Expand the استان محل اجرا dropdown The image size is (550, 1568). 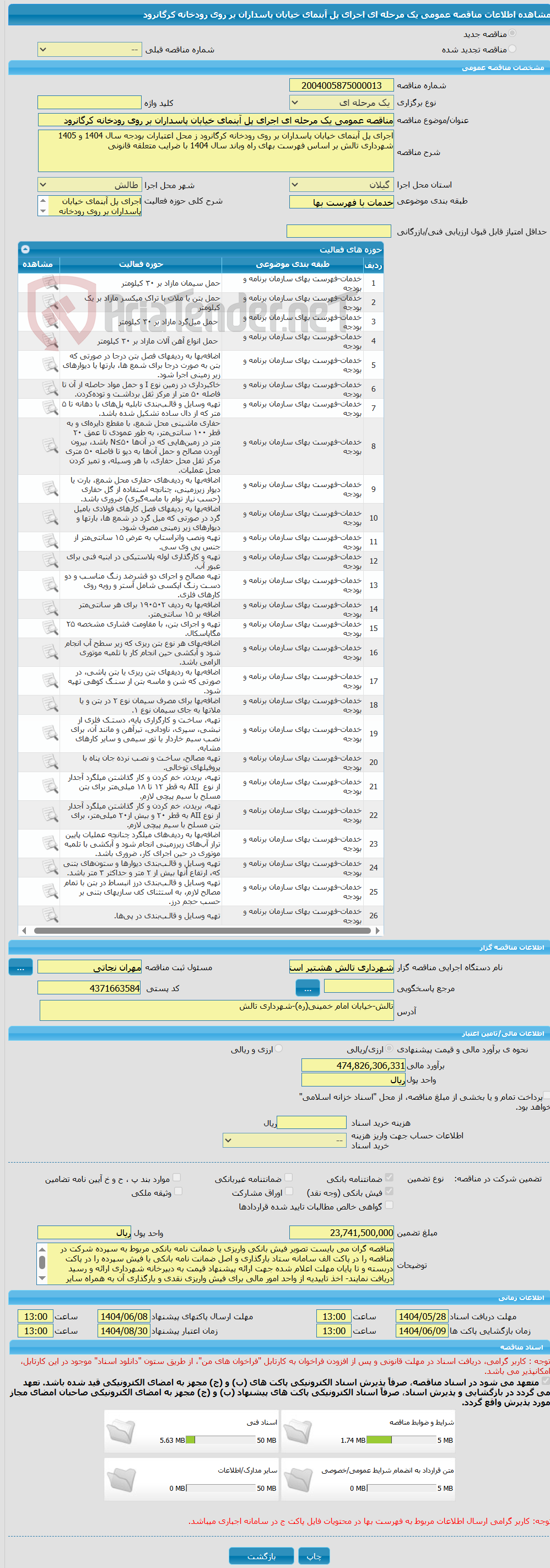(x=341, y=184)
